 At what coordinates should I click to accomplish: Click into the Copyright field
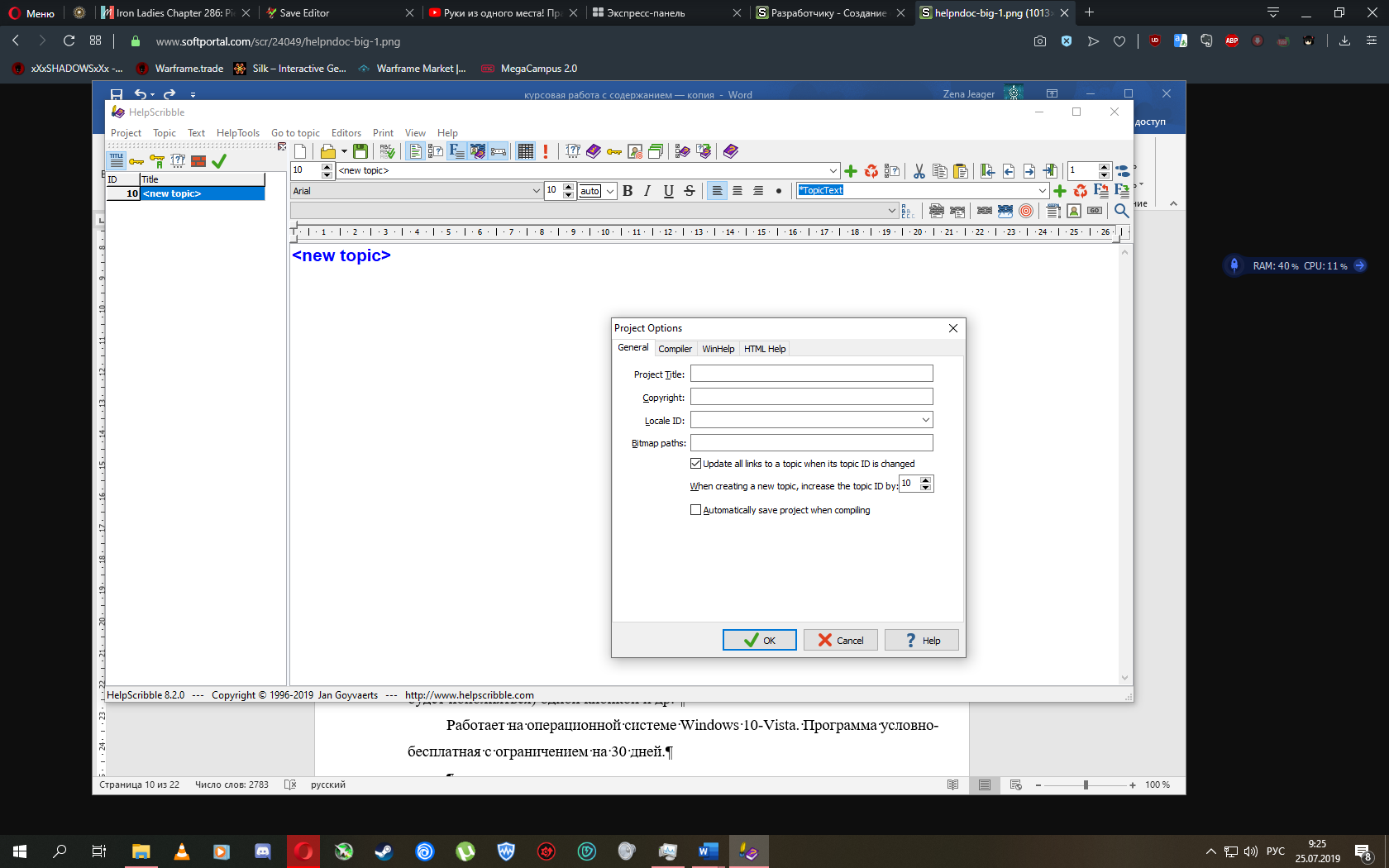[812, 397]
